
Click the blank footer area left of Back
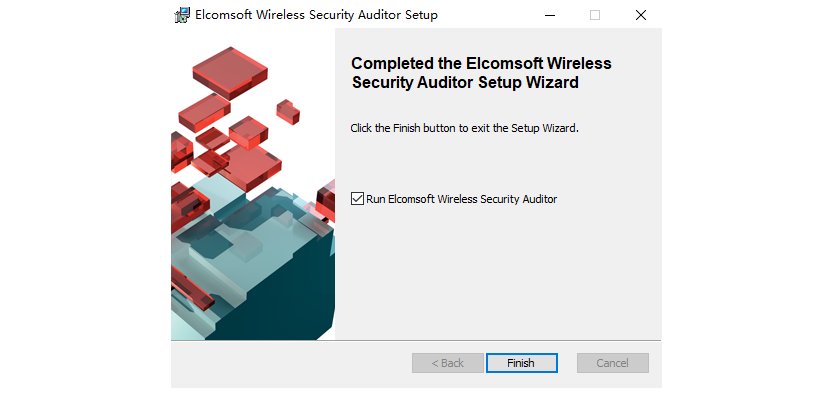coord(291,363)
